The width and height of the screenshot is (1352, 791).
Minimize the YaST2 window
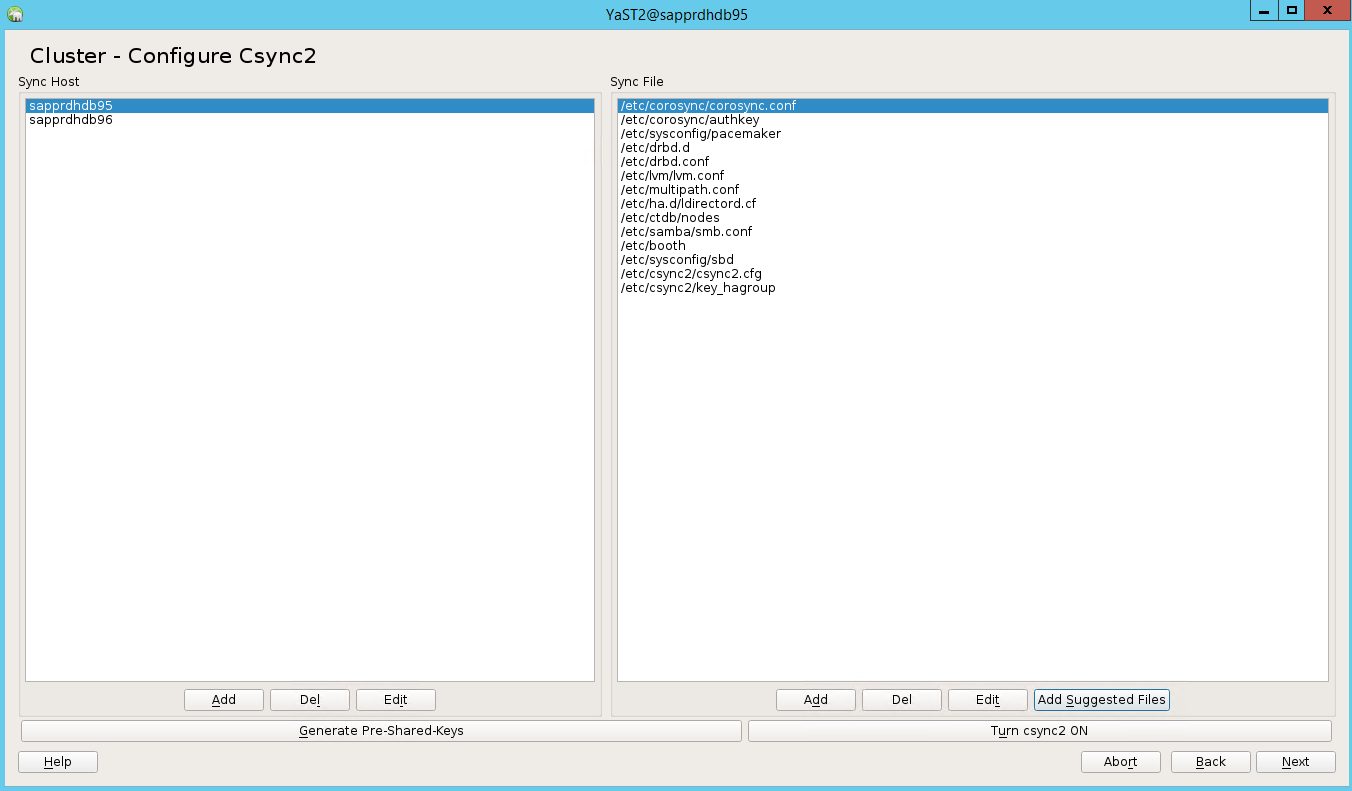tap(1264, 10)
